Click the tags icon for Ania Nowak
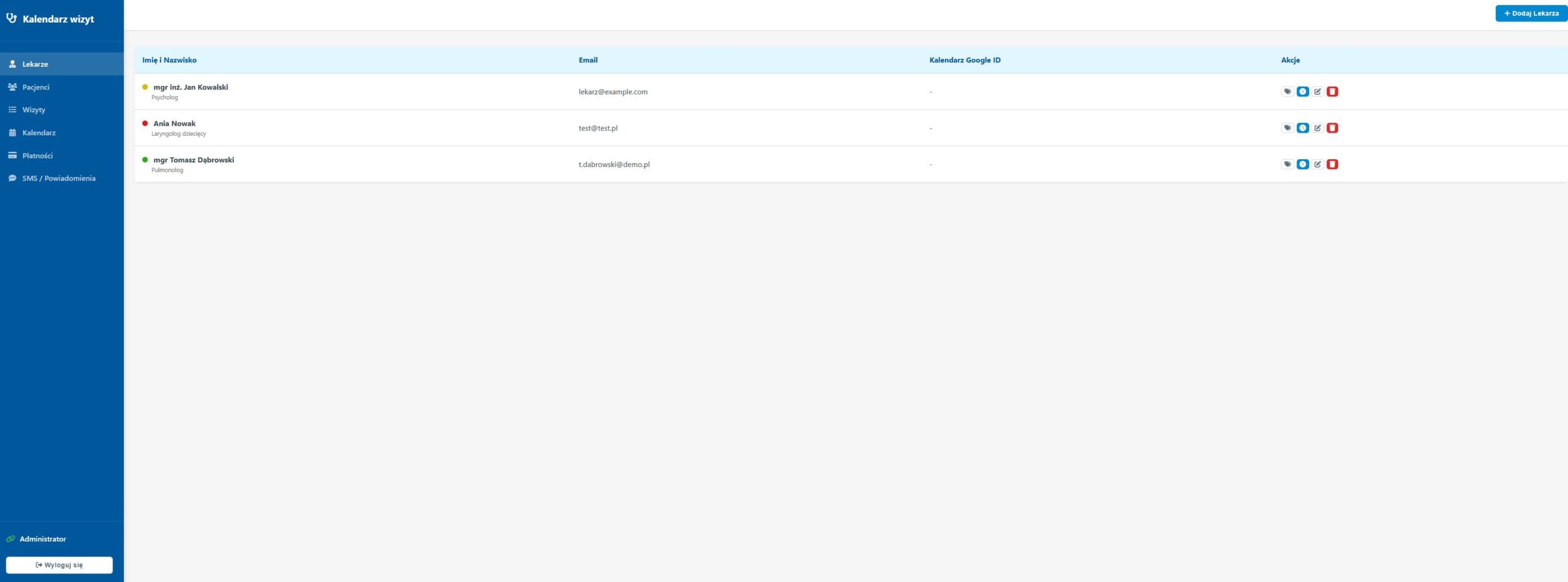 pos(1287,128)
